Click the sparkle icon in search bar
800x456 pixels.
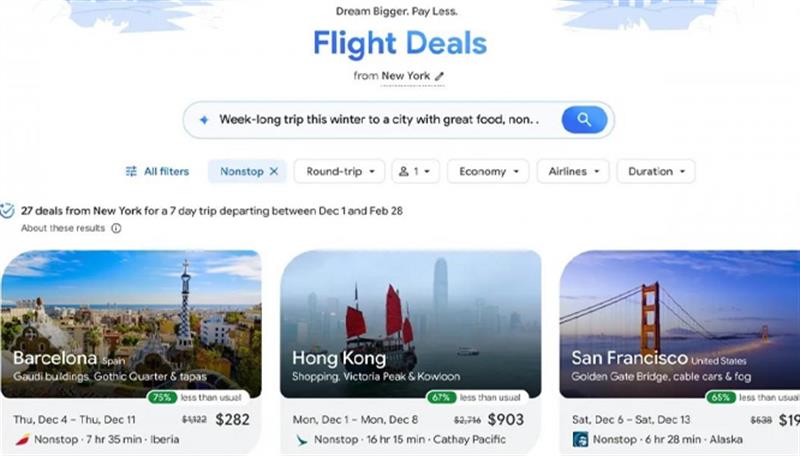pyautogui.click(x=204, y=120)
